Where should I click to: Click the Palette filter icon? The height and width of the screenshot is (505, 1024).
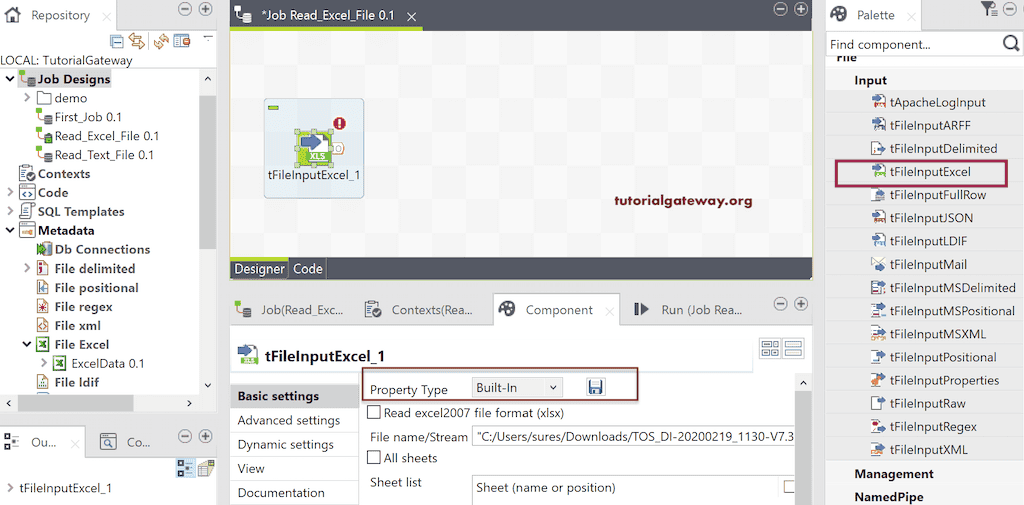pyautogui.click(x=989, y=8)
